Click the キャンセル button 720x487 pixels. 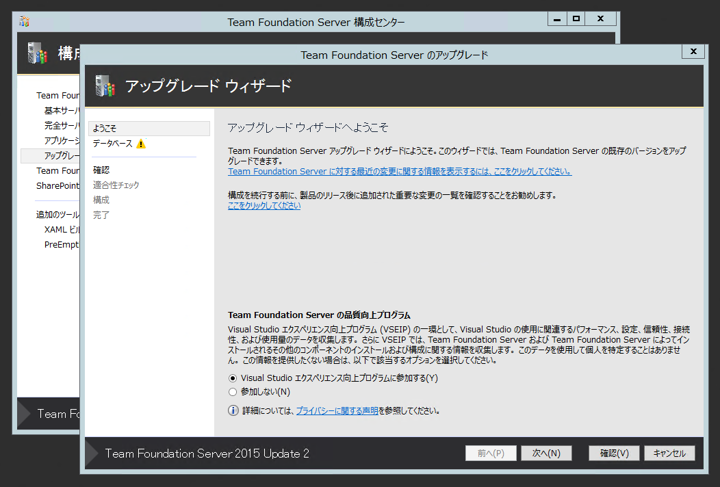pyautogui.click(x=669, y=453)
